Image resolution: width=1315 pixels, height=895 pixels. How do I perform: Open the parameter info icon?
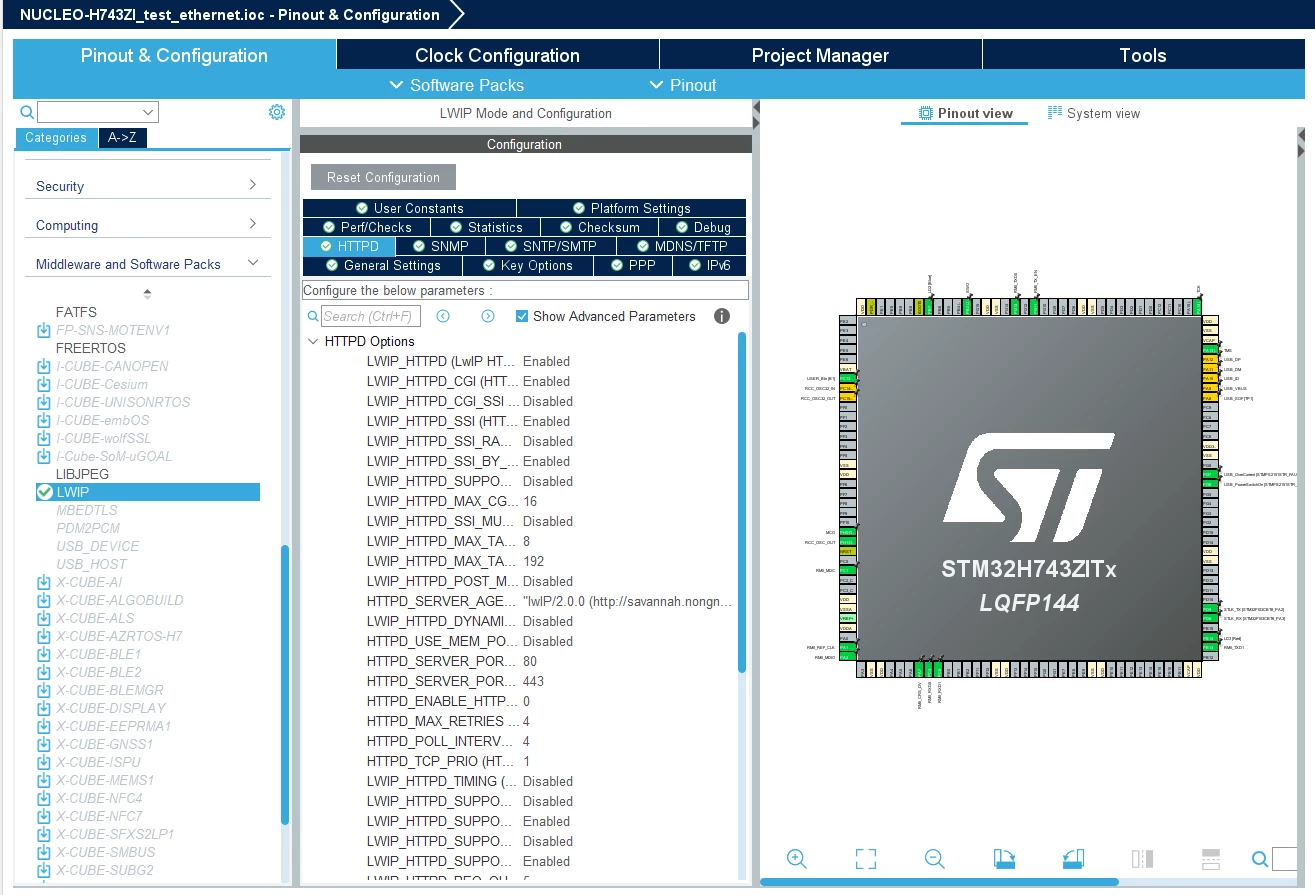(722, 316)
